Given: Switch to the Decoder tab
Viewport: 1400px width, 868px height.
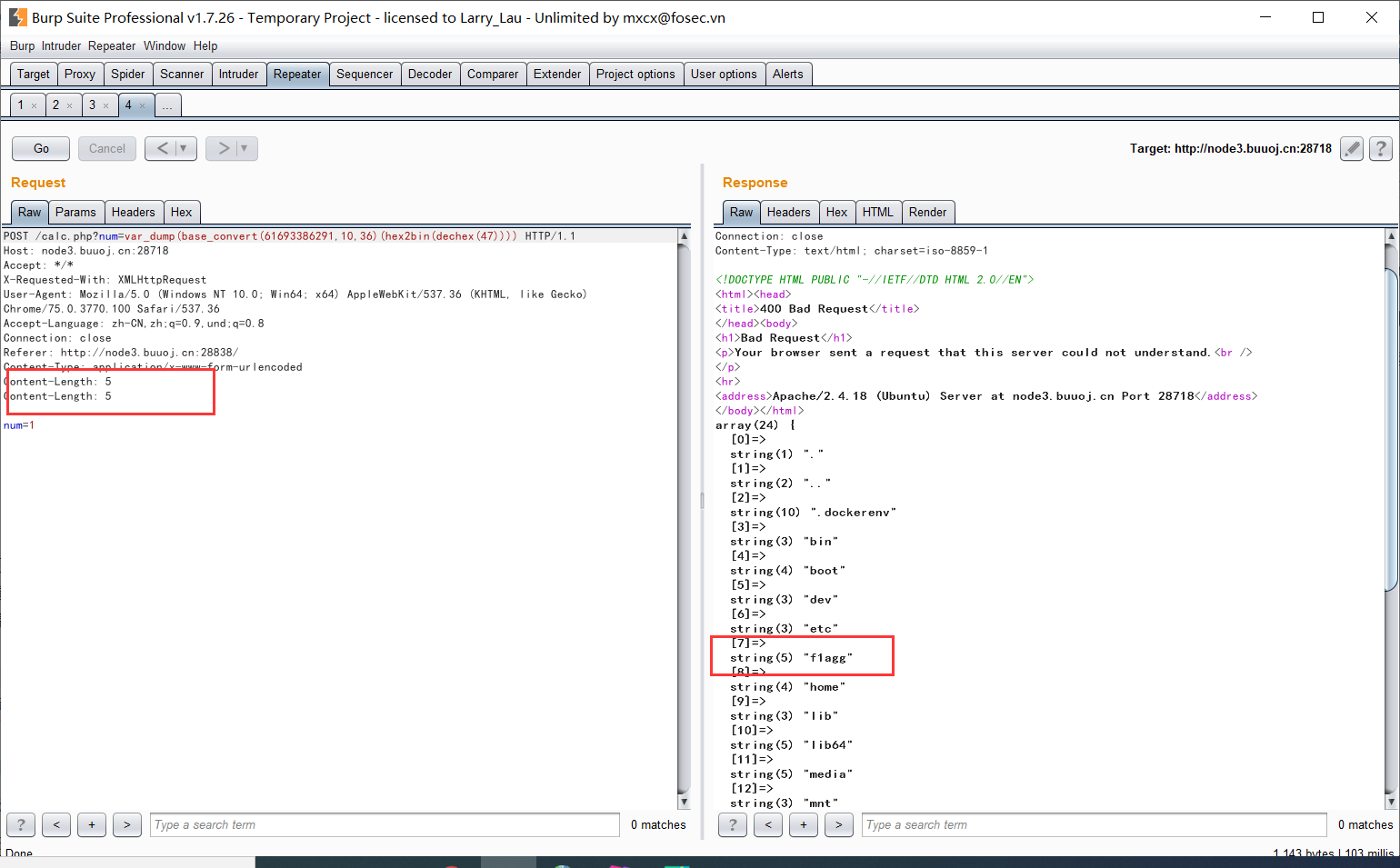Looking at the screenshot, I should [430, 74].
